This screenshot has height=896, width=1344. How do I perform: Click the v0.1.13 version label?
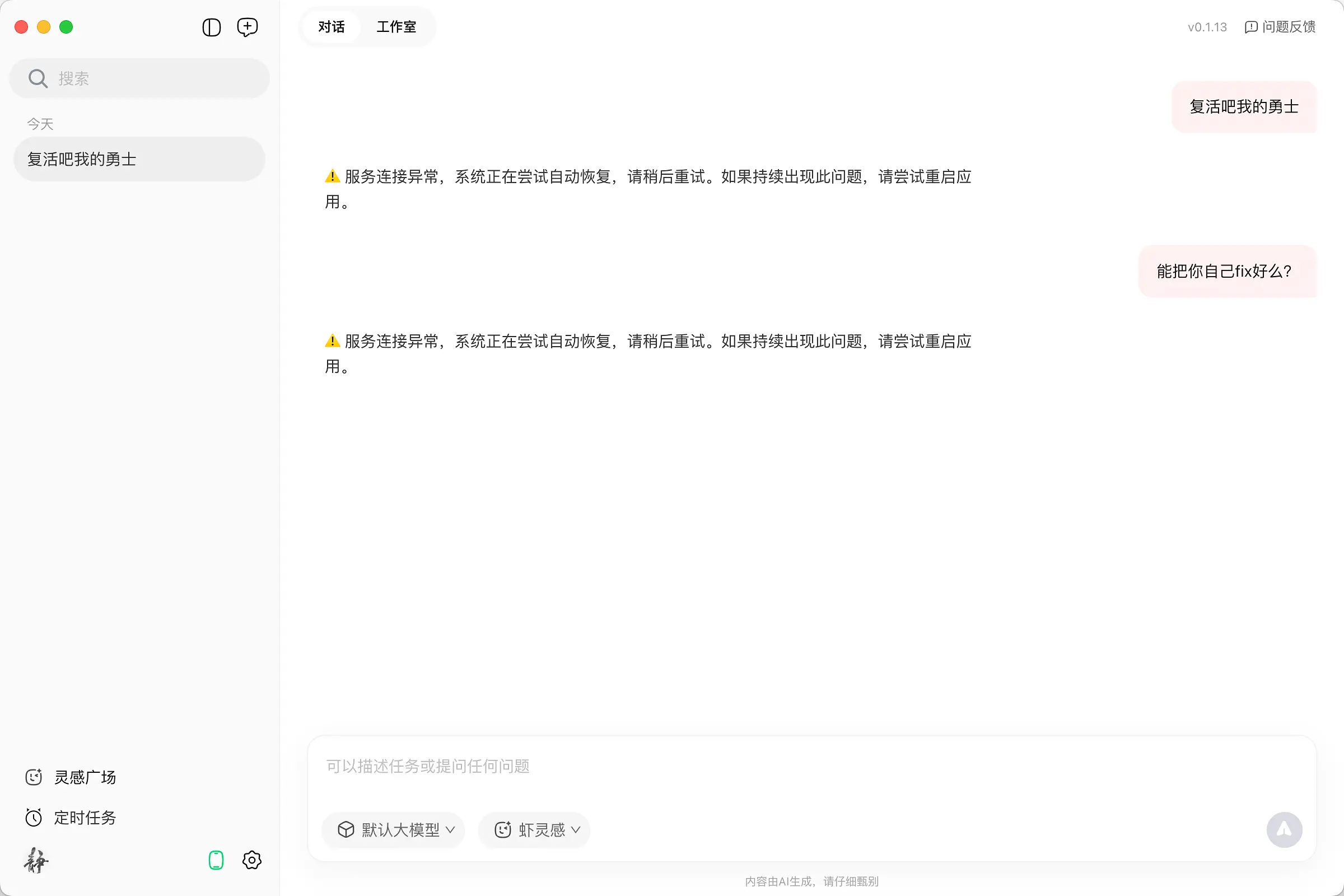click(1206, 27)
